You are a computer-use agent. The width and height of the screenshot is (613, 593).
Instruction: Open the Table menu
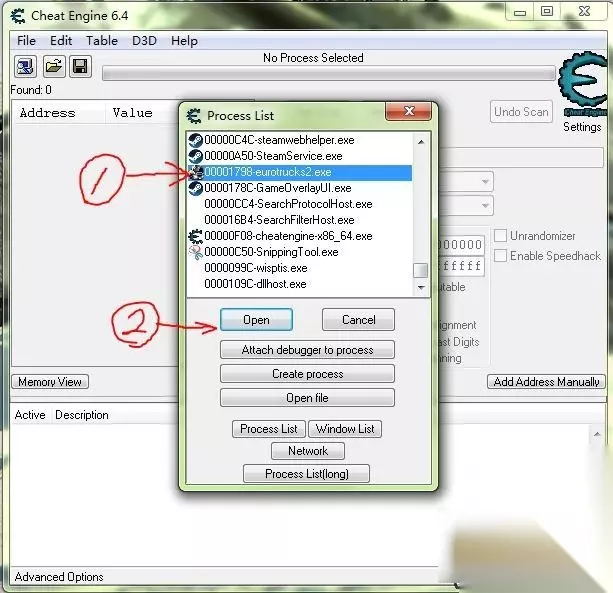(102, 41)
